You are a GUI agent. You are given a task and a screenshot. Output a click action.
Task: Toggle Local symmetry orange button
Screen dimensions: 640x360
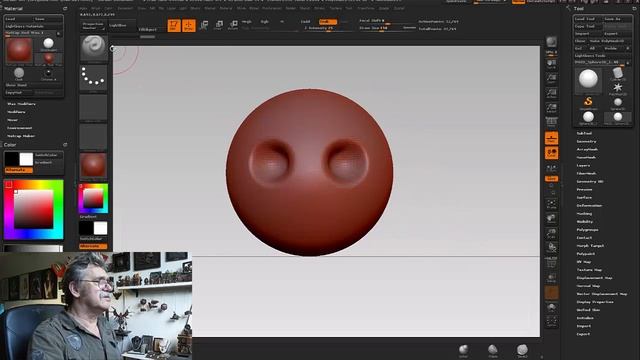551,153
